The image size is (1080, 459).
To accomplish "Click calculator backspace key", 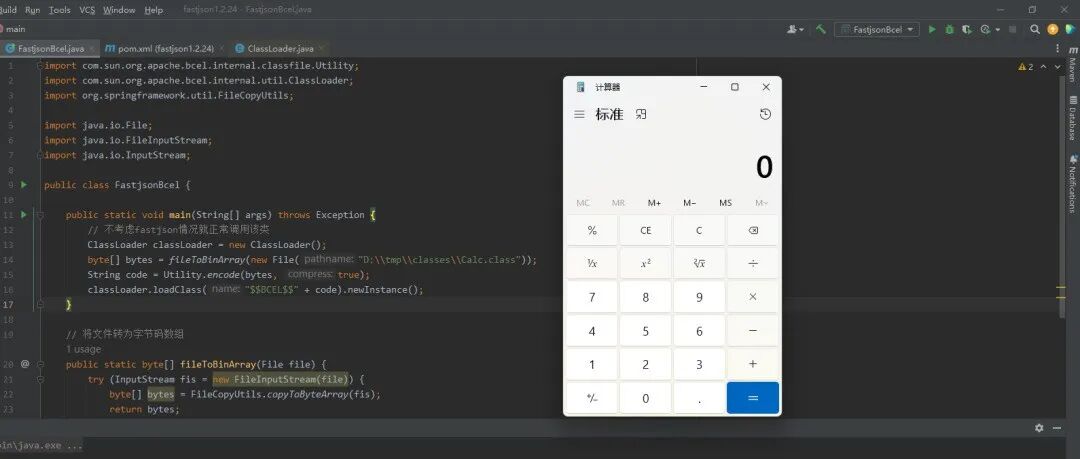I will tap(753, 230).
